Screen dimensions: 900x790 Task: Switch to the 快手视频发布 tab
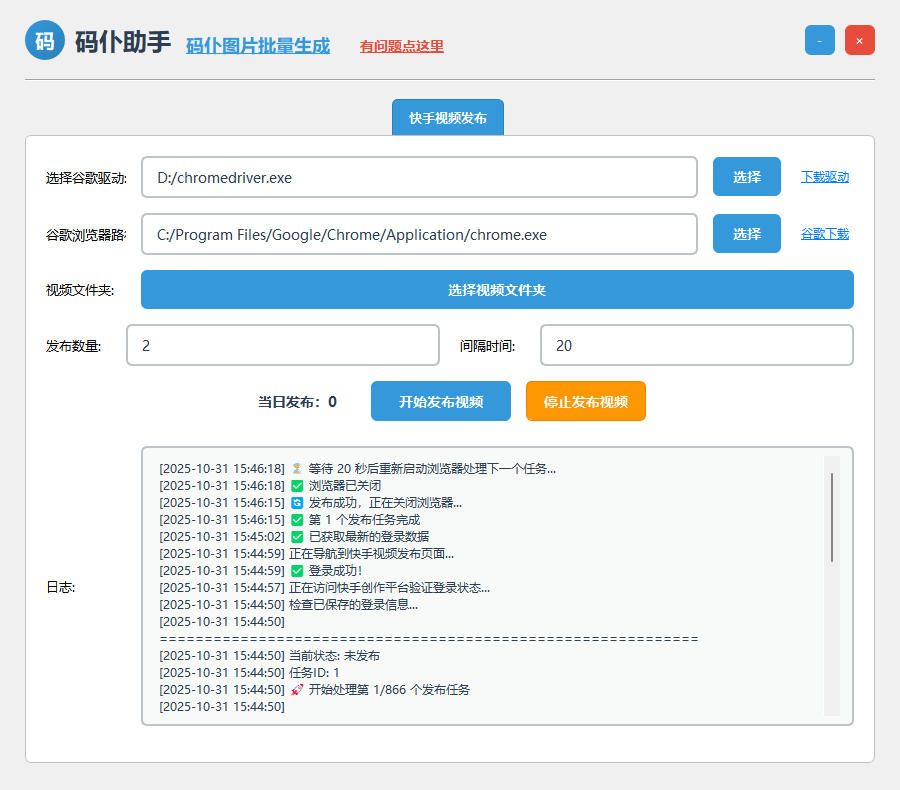(x=447, y=117)
